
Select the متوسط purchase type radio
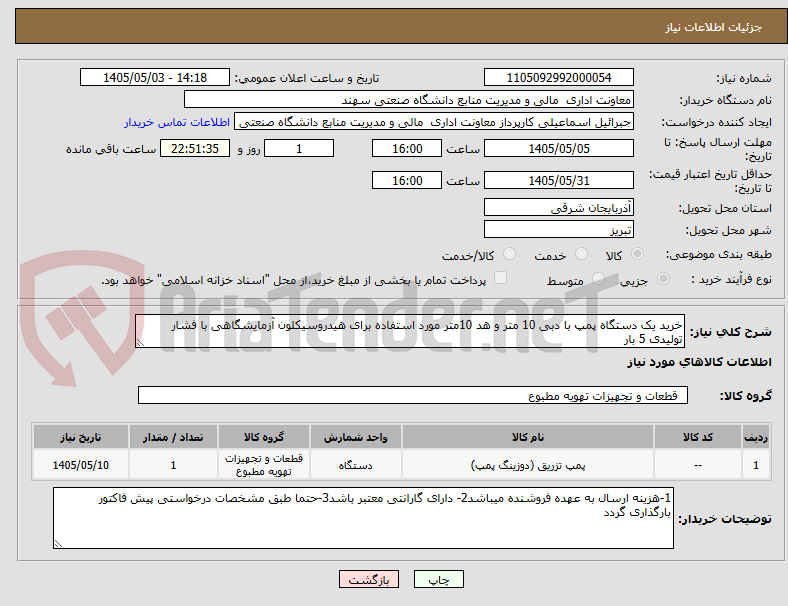point(598,279)
